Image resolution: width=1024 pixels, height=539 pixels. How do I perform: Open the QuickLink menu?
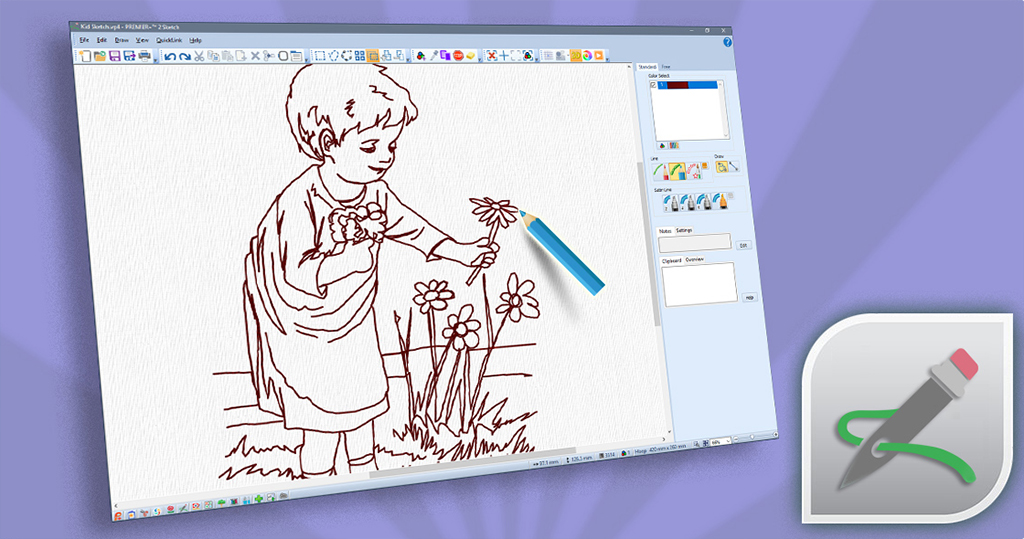[x=169, y=41]
